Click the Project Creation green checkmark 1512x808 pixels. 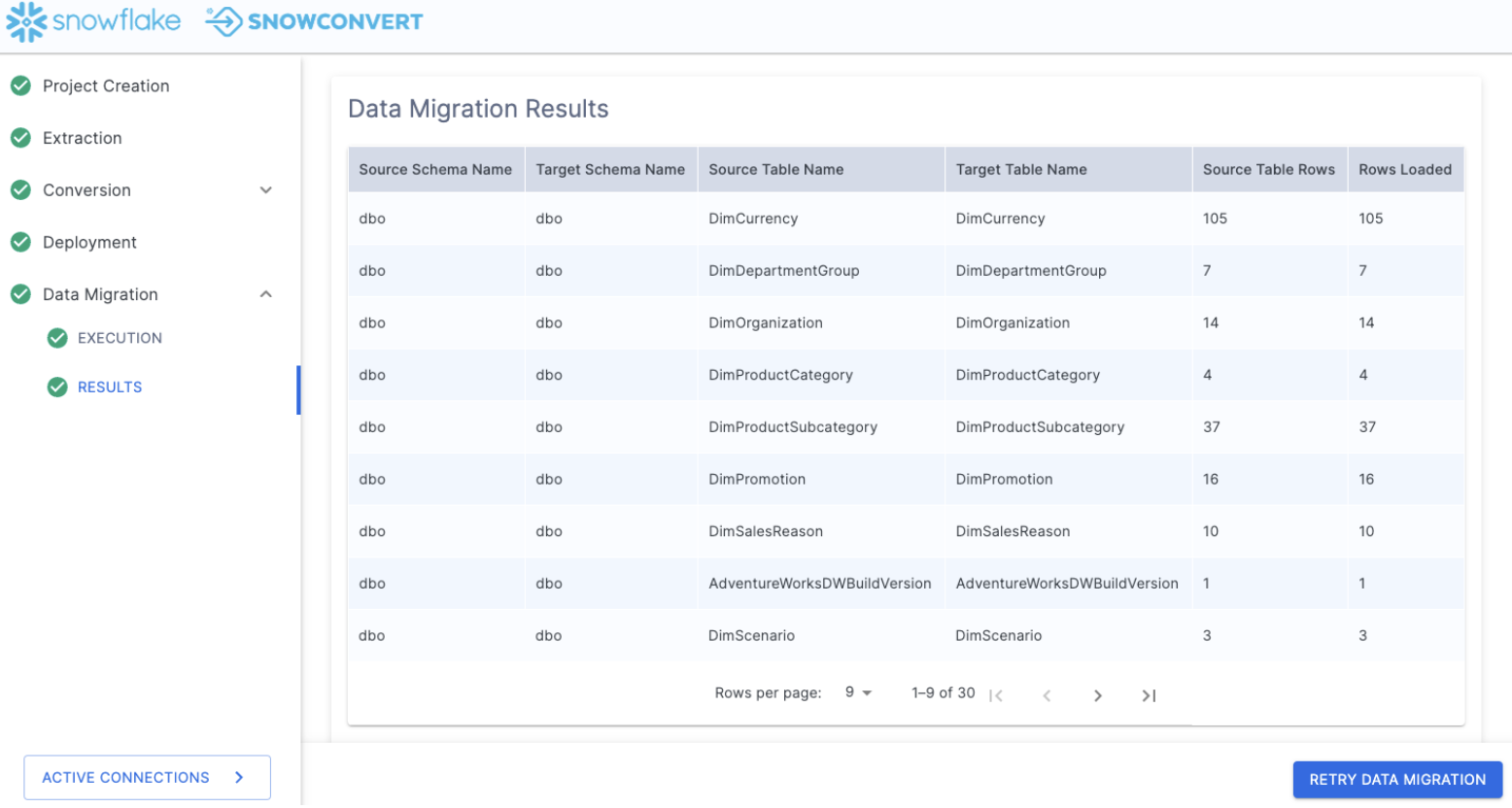pyautogui.click(x=20, y=86)
